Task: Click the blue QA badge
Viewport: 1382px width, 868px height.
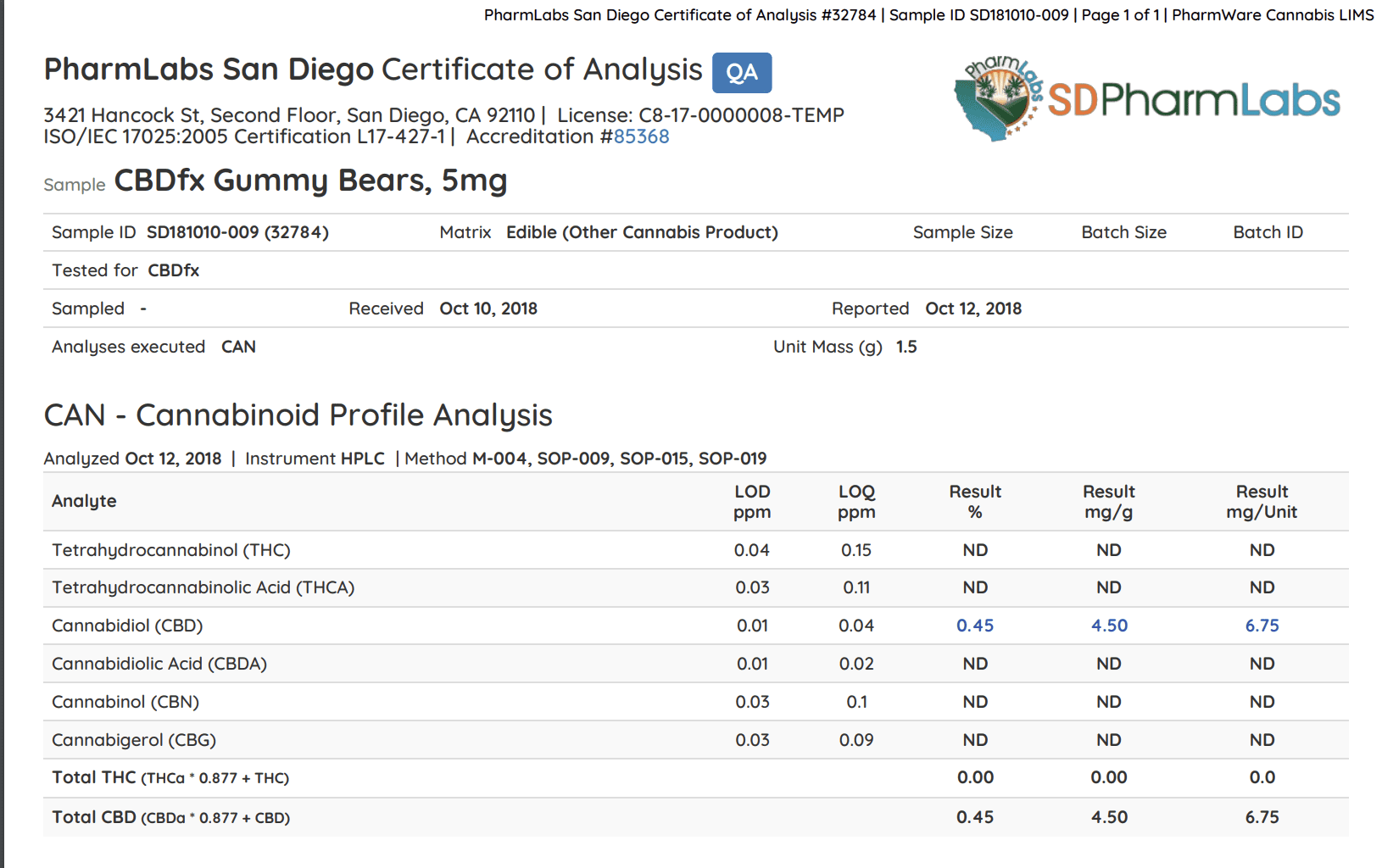Action: (742, 73)
